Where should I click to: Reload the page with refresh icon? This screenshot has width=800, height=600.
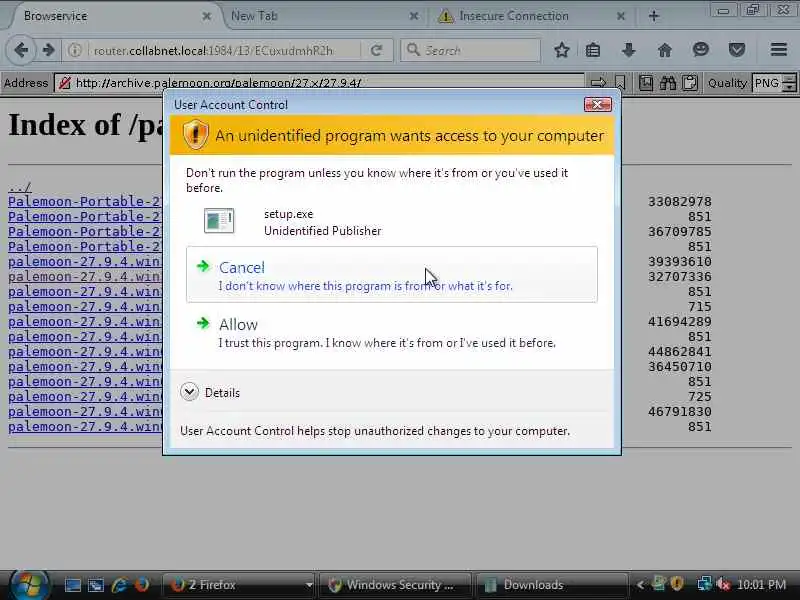[x=377, y=51]
